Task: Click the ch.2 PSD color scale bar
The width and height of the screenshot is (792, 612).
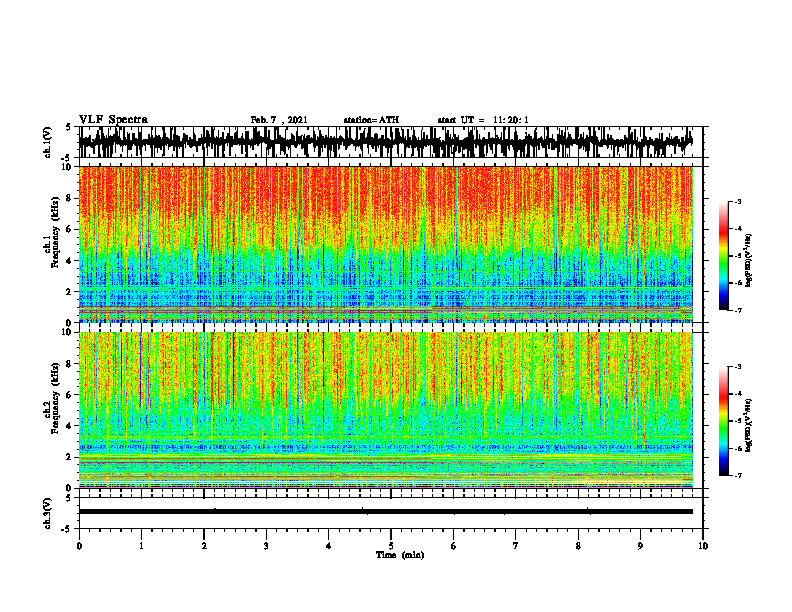Action: point(724,421)
